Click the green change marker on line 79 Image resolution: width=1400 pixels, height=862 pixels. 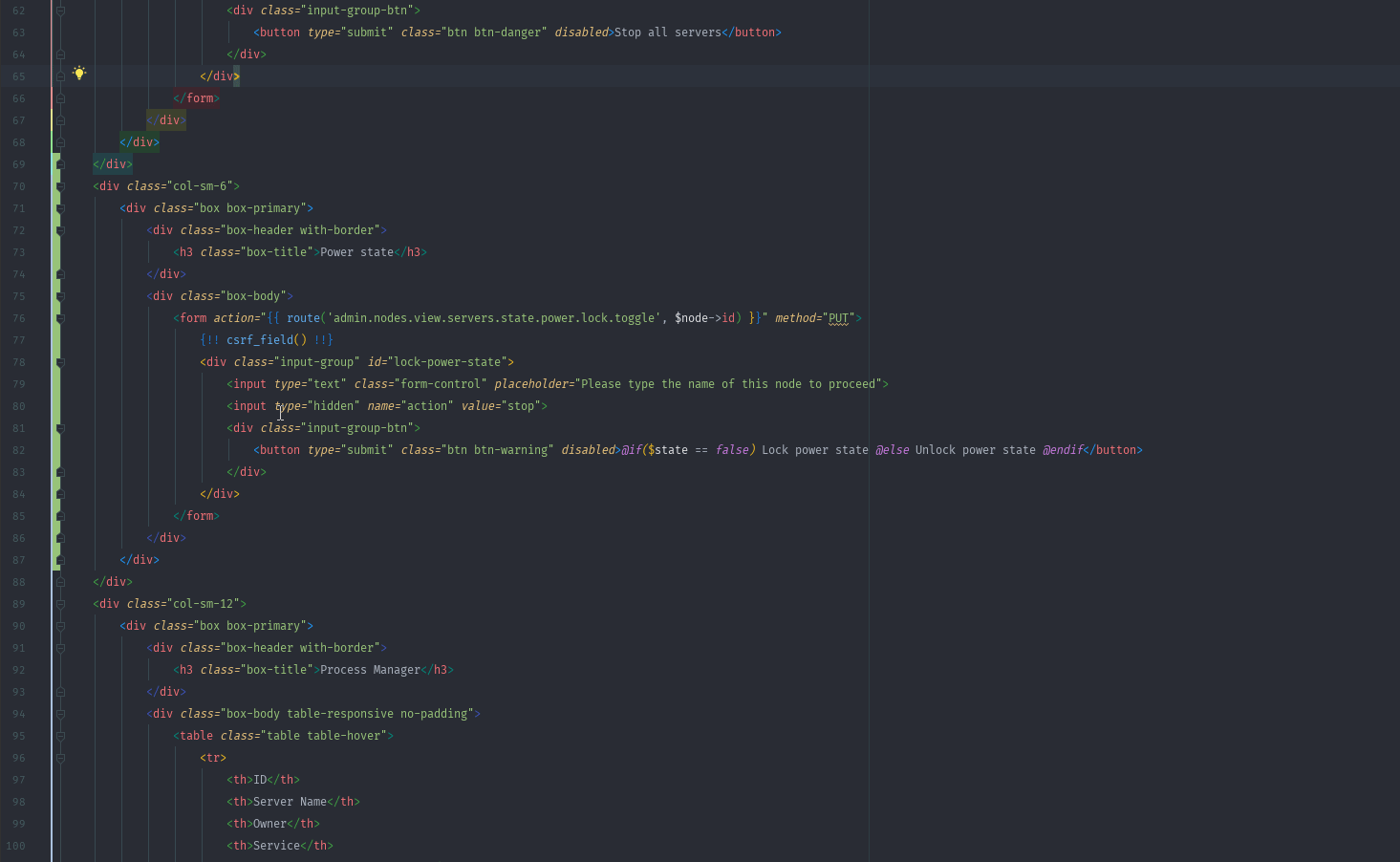[56, 384]
